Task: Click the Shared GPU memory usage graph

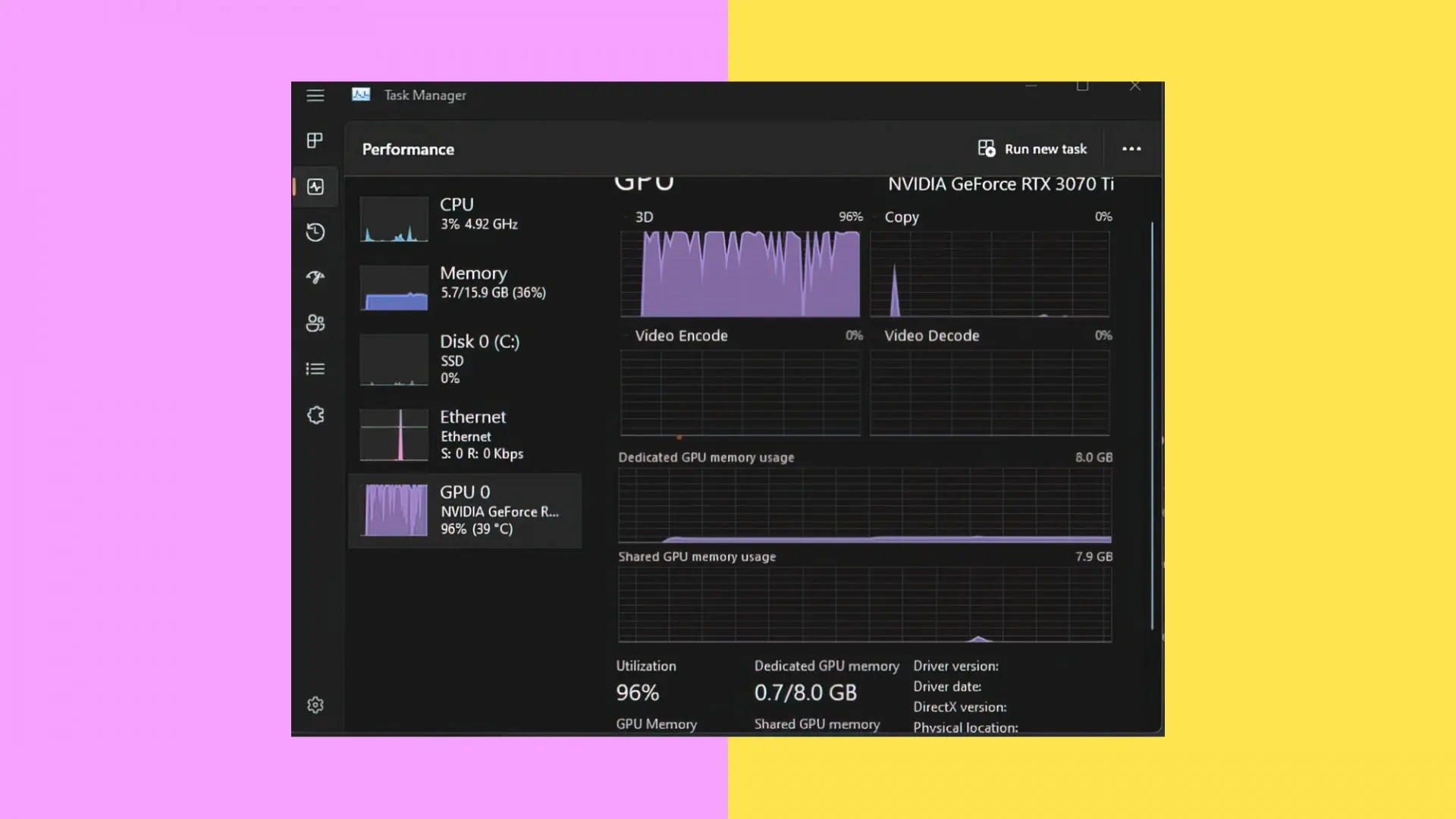Action: pos(865,605)
